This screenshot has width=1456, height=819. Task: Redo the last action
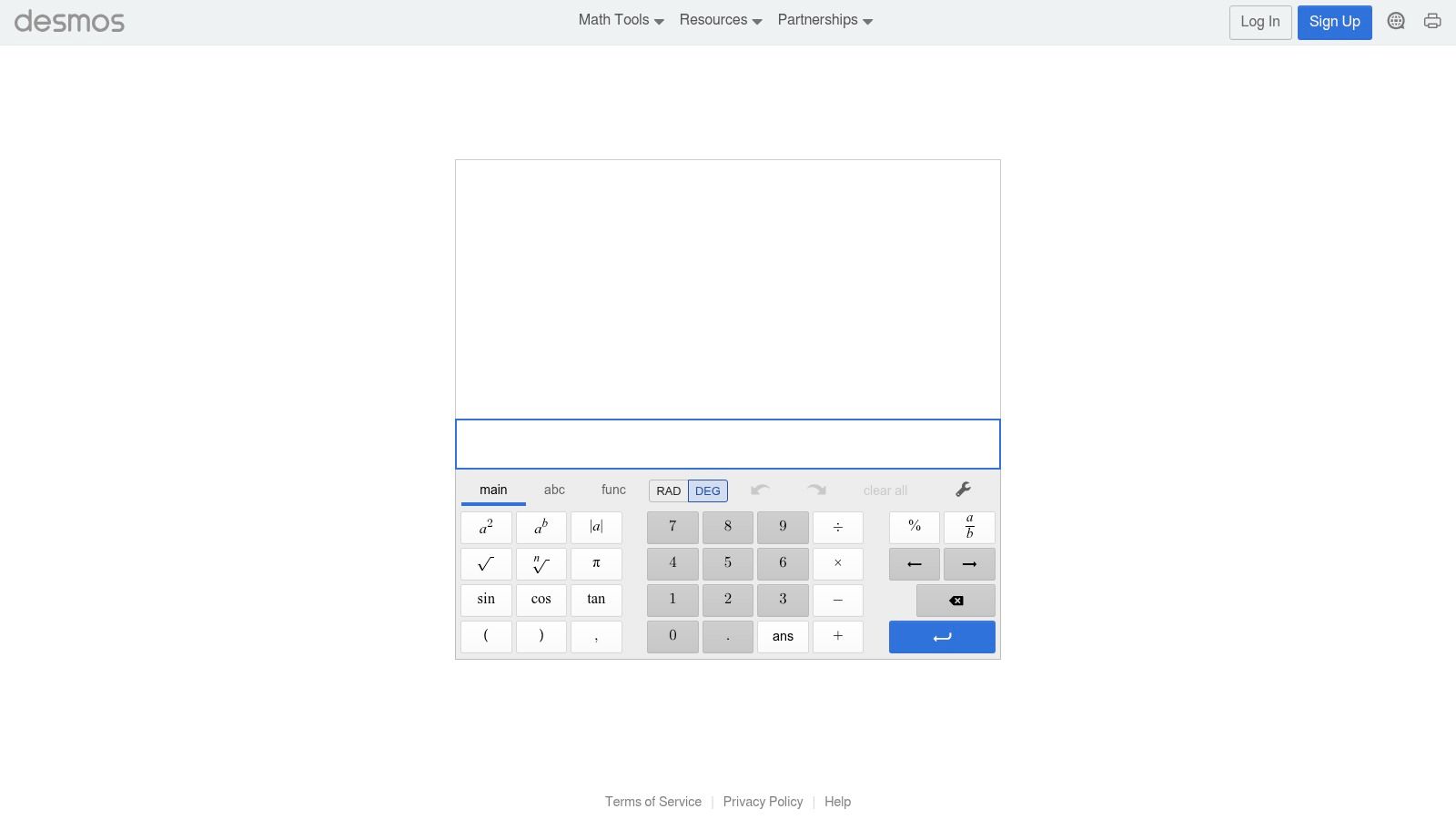click(816, 490)
